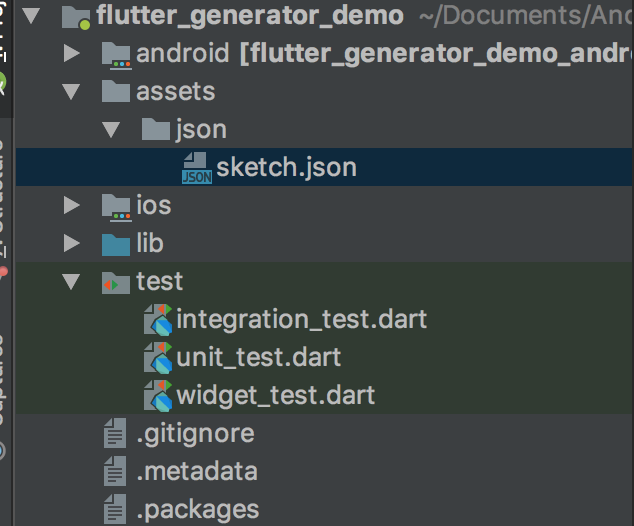This screenshot has height=526, width=634.
Task: Select the .packages file
Action: [x=198, y=509]
